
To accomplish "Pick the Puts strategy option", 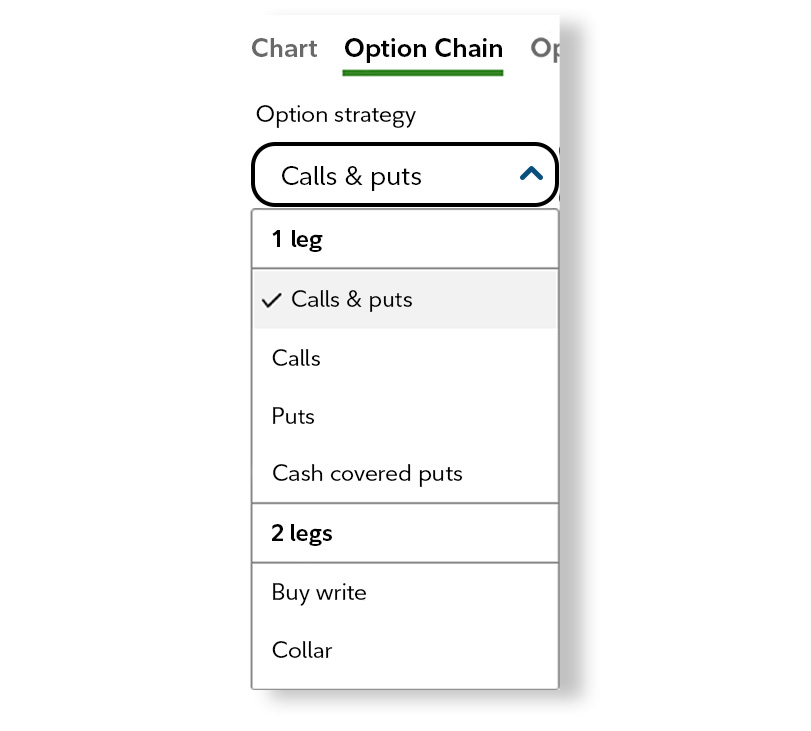I will [x=293, y=415].
